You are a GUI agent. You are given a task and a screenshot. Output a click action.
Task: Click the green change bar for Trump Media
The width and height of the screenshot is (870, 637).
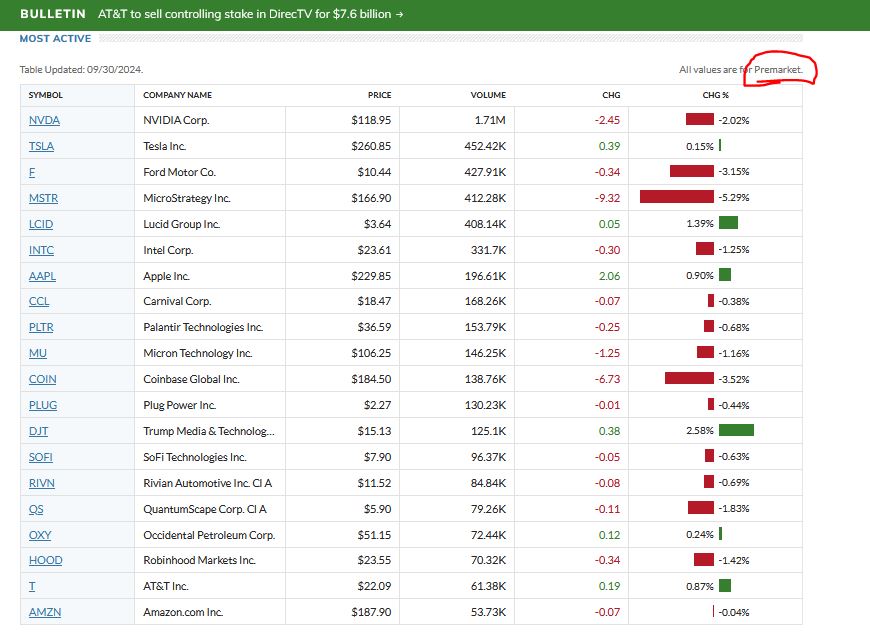(x=735, y=431)
